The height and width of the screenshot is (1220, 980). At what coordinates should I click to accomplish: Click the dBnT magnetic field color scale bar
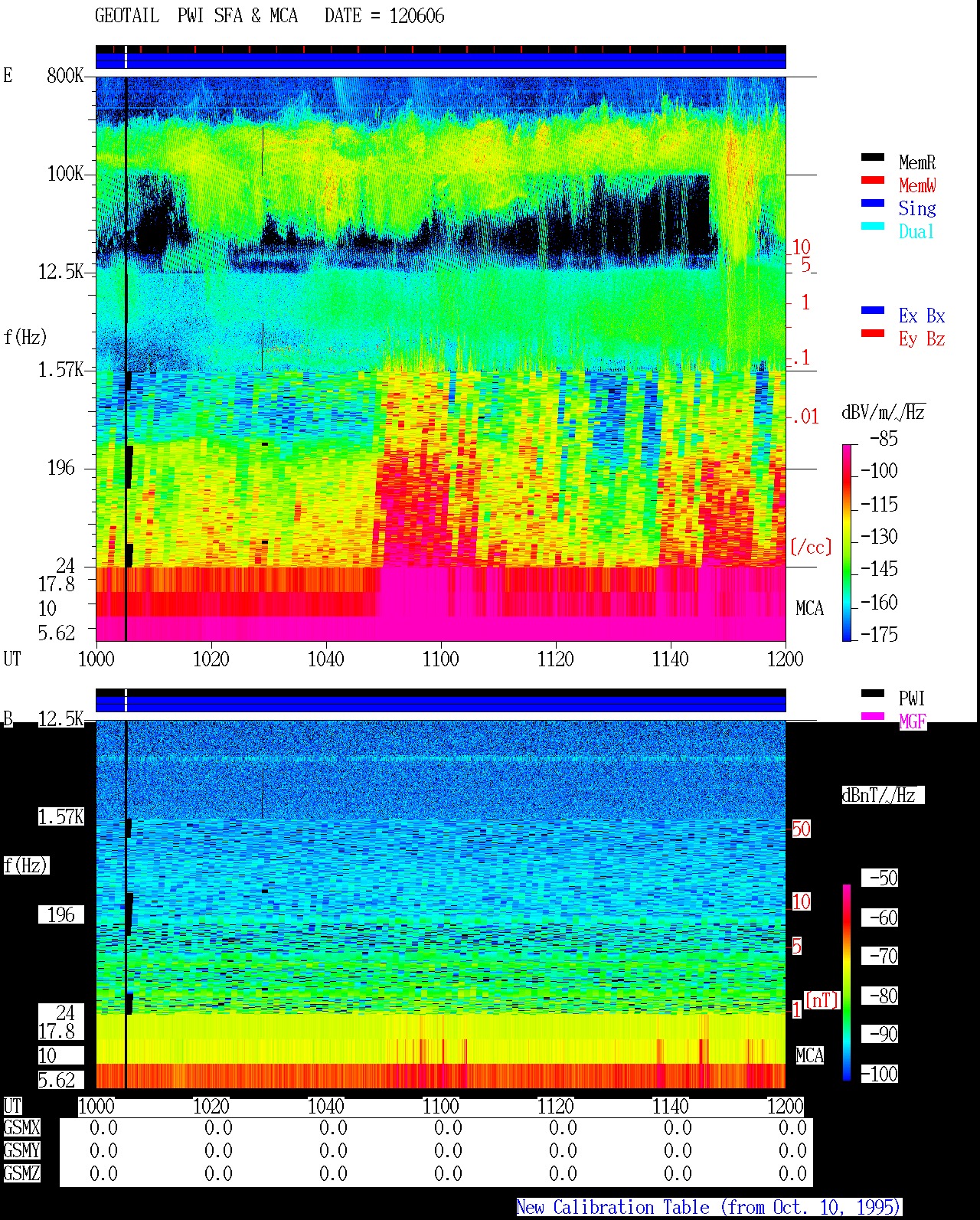(x=846, y=983)
